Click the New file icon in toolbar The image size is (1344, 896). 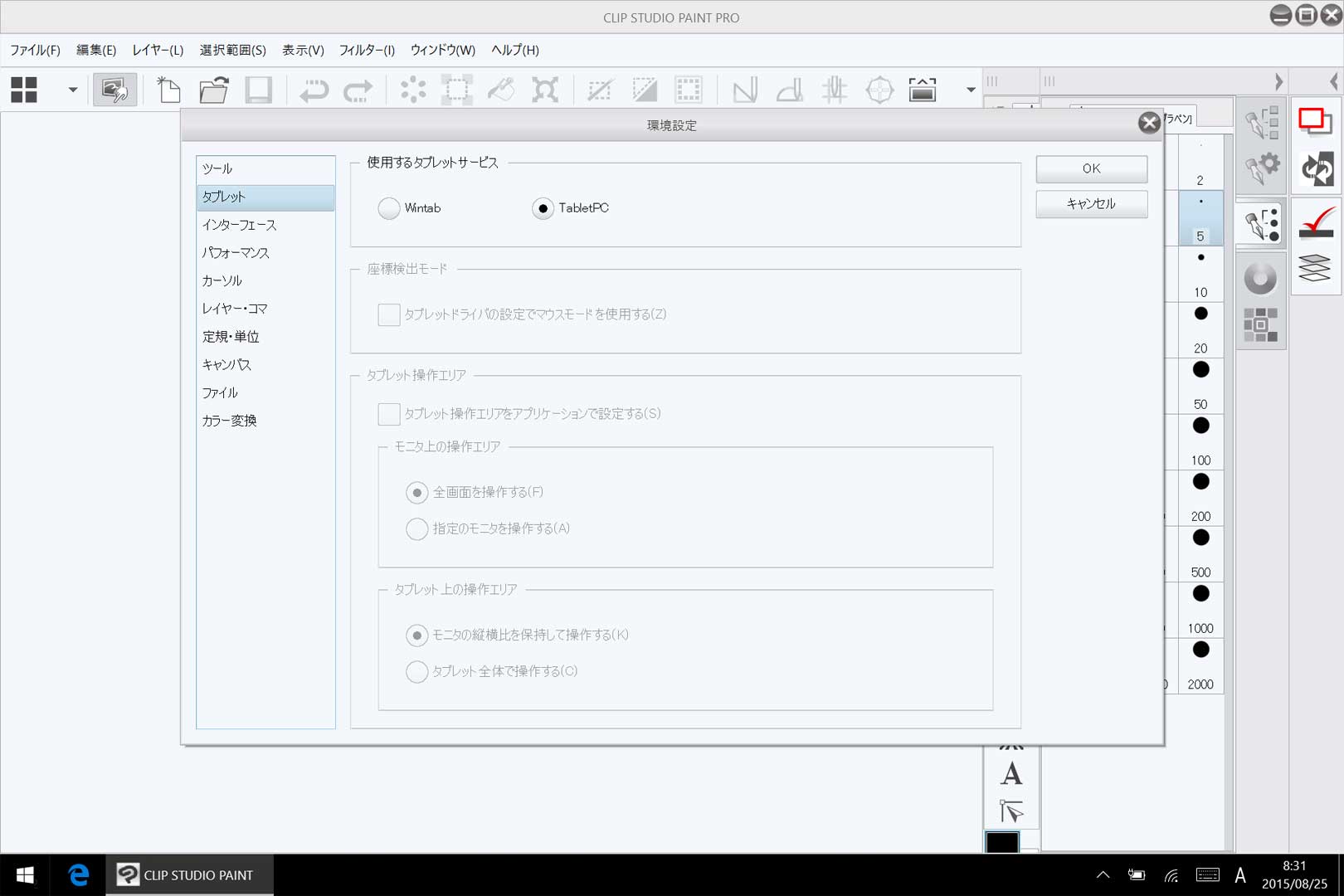pyautogui.click(x=169, y=90)
